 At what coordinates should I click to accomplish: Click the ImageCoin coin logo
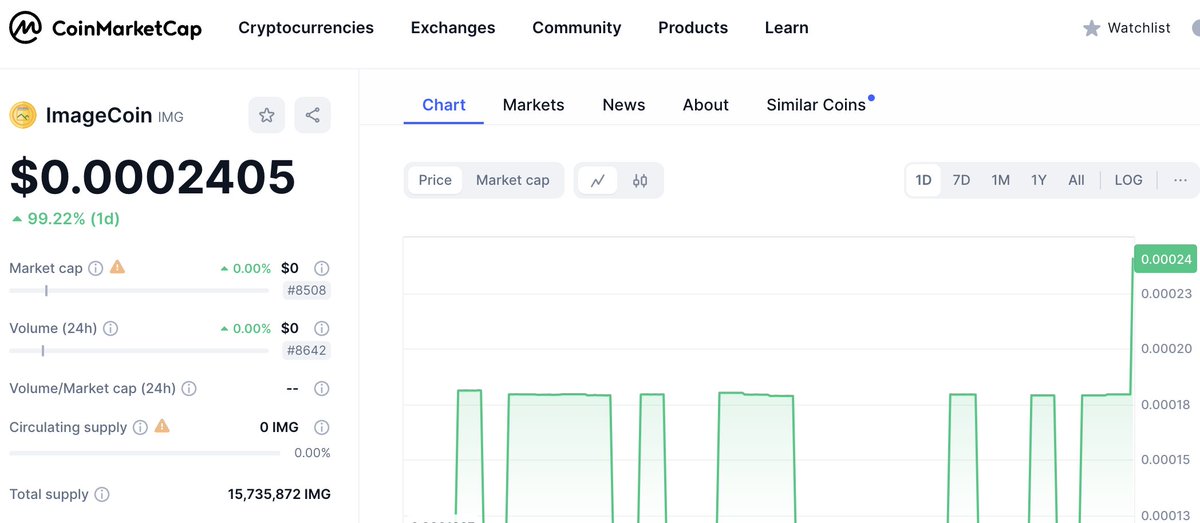23,116
